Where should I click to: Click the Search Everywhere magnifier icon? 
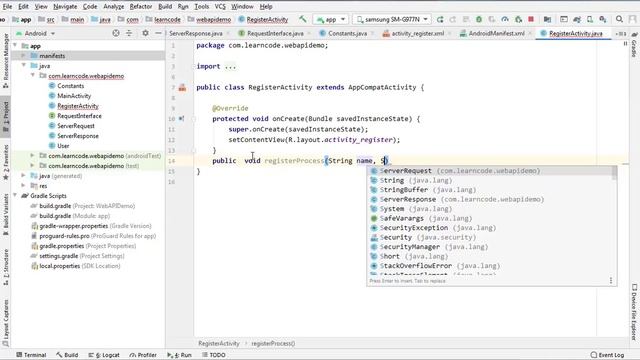(619, 19)
